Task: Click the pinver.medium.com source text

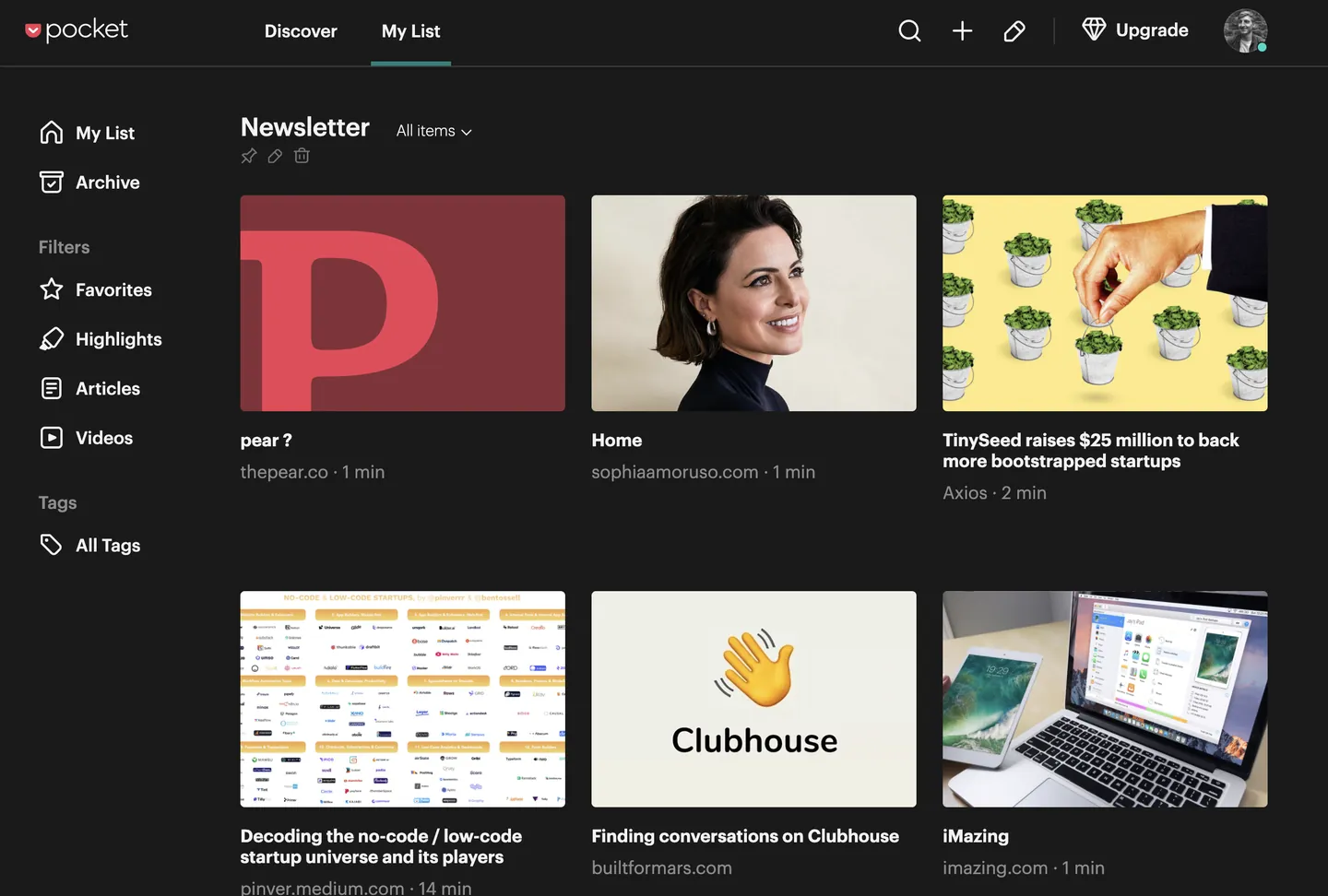Action: [x=322, y=888]
